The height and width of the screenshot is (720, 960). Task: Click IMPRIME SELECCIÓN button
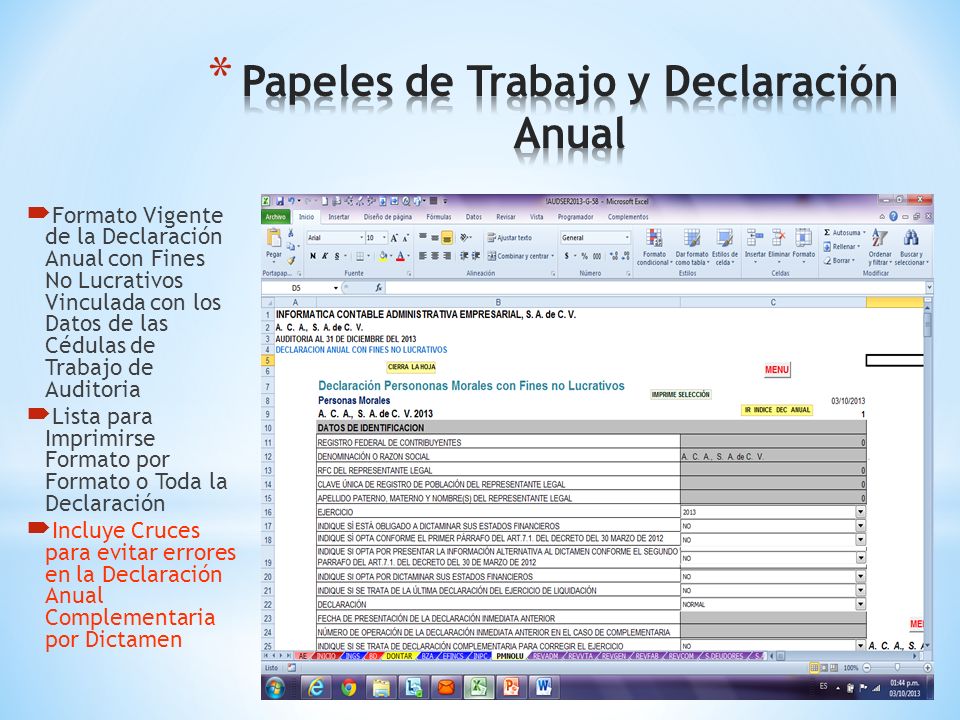pos(681,394)
